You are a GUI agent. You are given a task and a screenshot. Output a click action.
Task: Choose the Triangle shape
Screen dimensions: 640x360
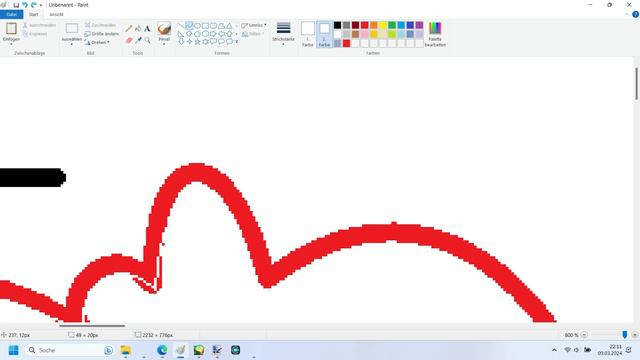(x=229, y=26)
